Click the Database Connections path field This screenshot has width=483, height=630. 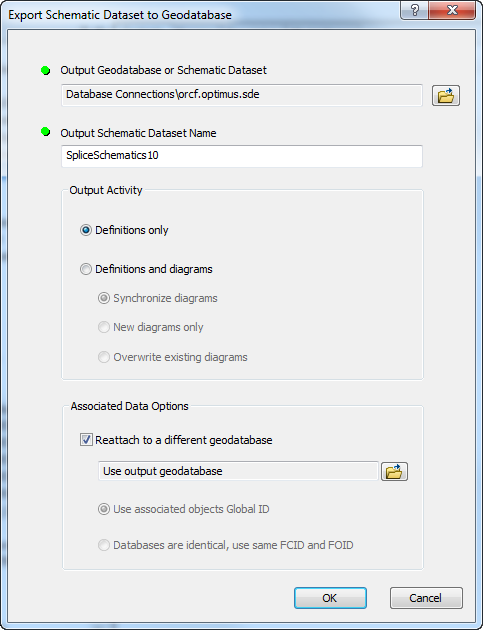(242, 95)
